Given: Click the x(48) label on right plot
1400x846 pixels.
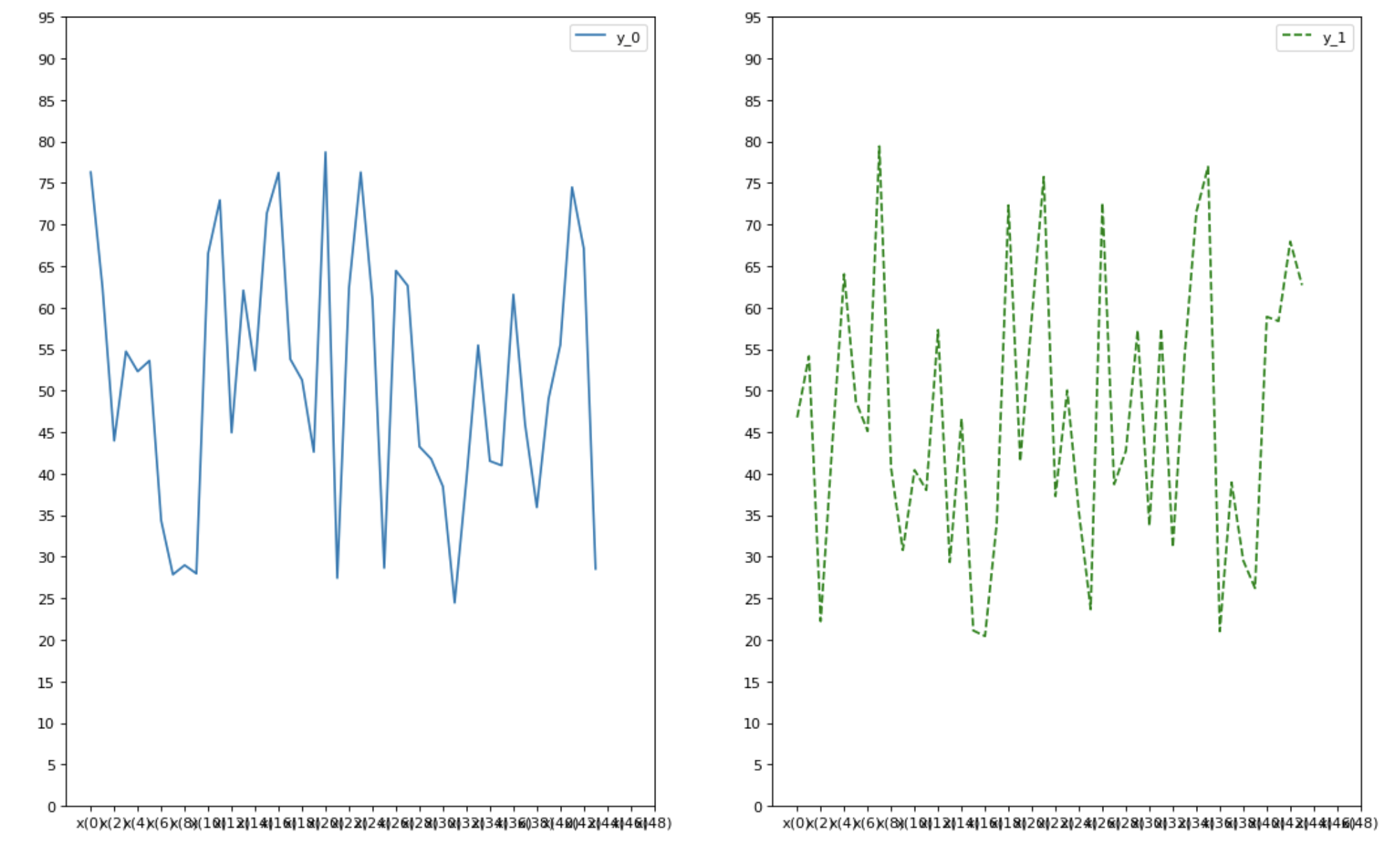Looking at the screenshot, I should point(1362,823).
